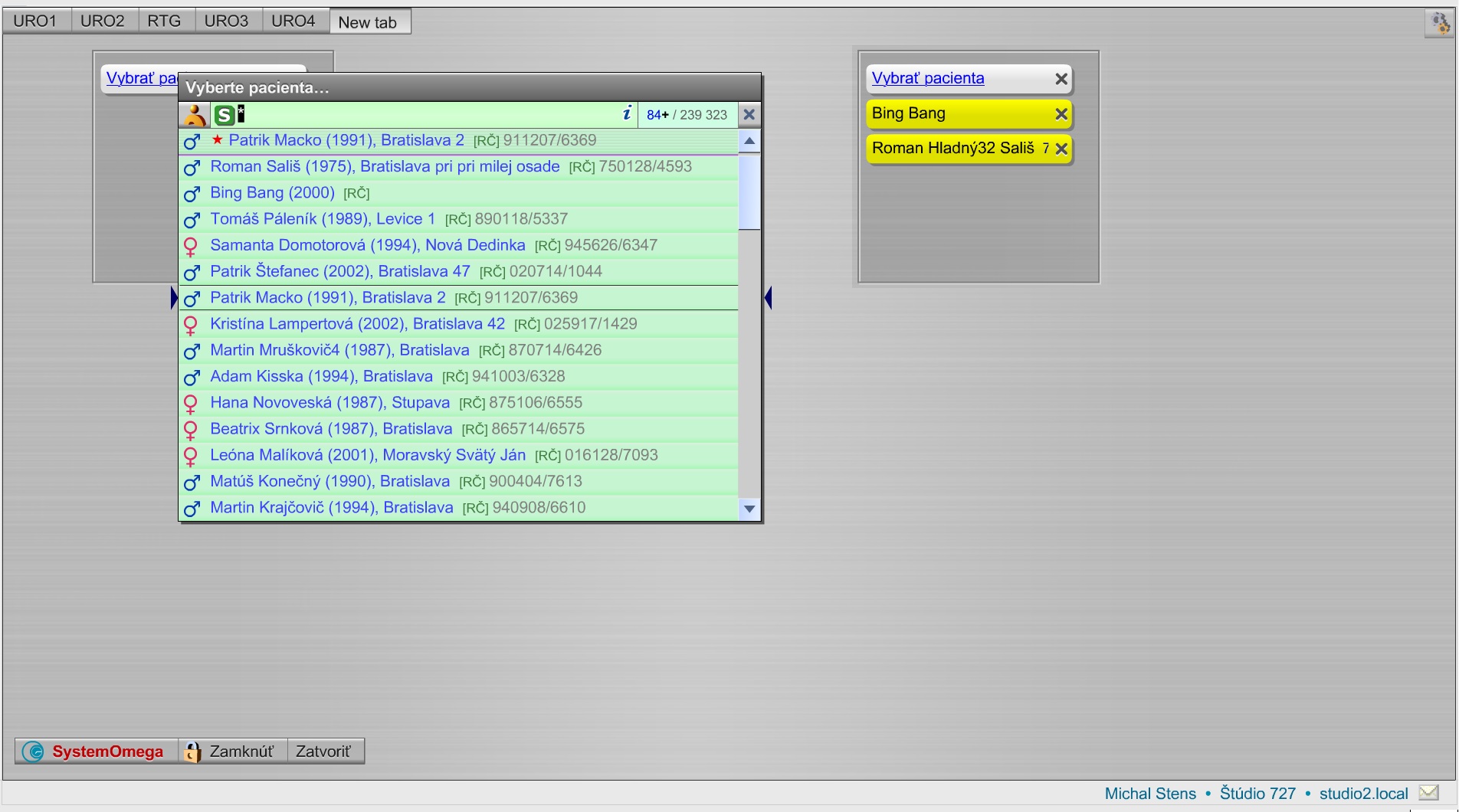Open the Vybrať pacienta link in the right panel
The height and width of the screenshot is (812, 1459).
coord(927,78)
